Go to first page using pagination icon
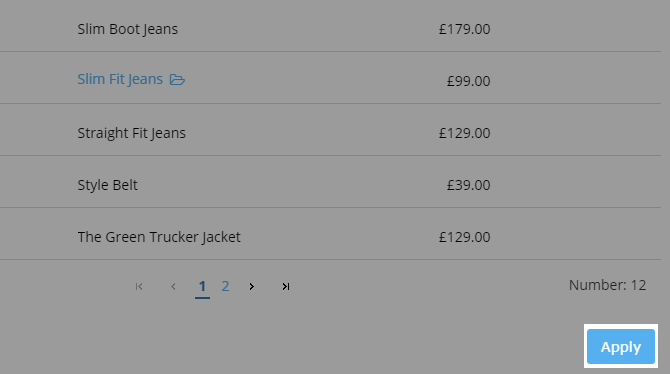 139,286
